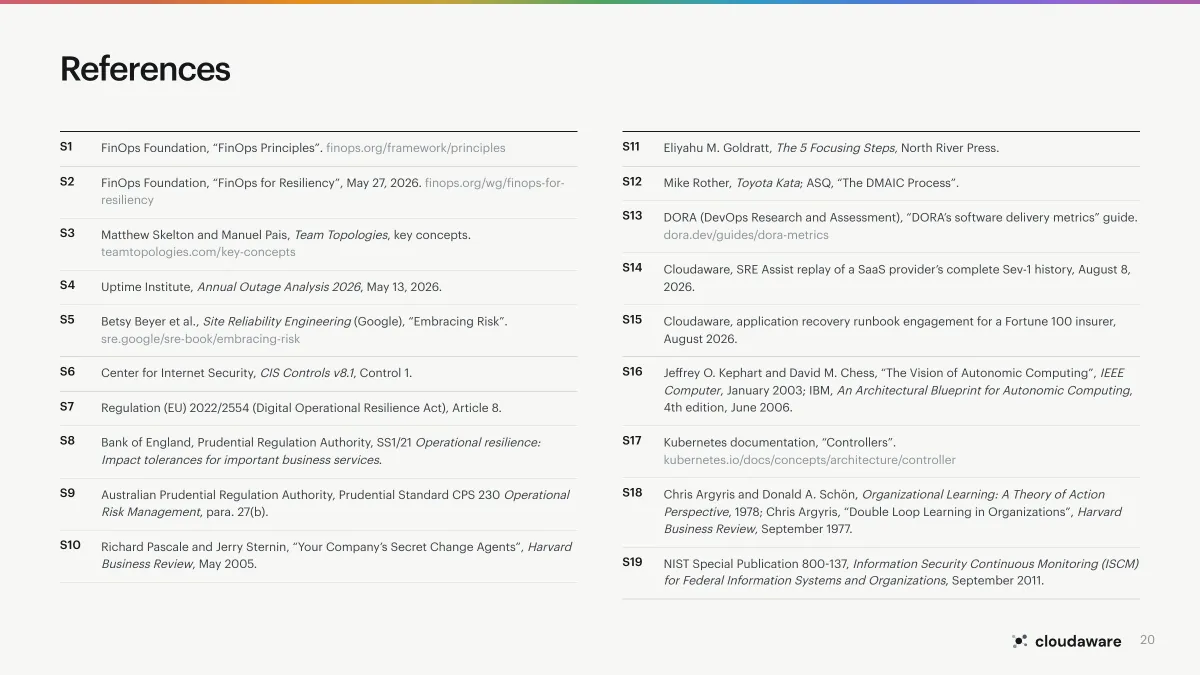Click reference label S12
This screenshot has width=1200, height=675.
tap(632, 182)
